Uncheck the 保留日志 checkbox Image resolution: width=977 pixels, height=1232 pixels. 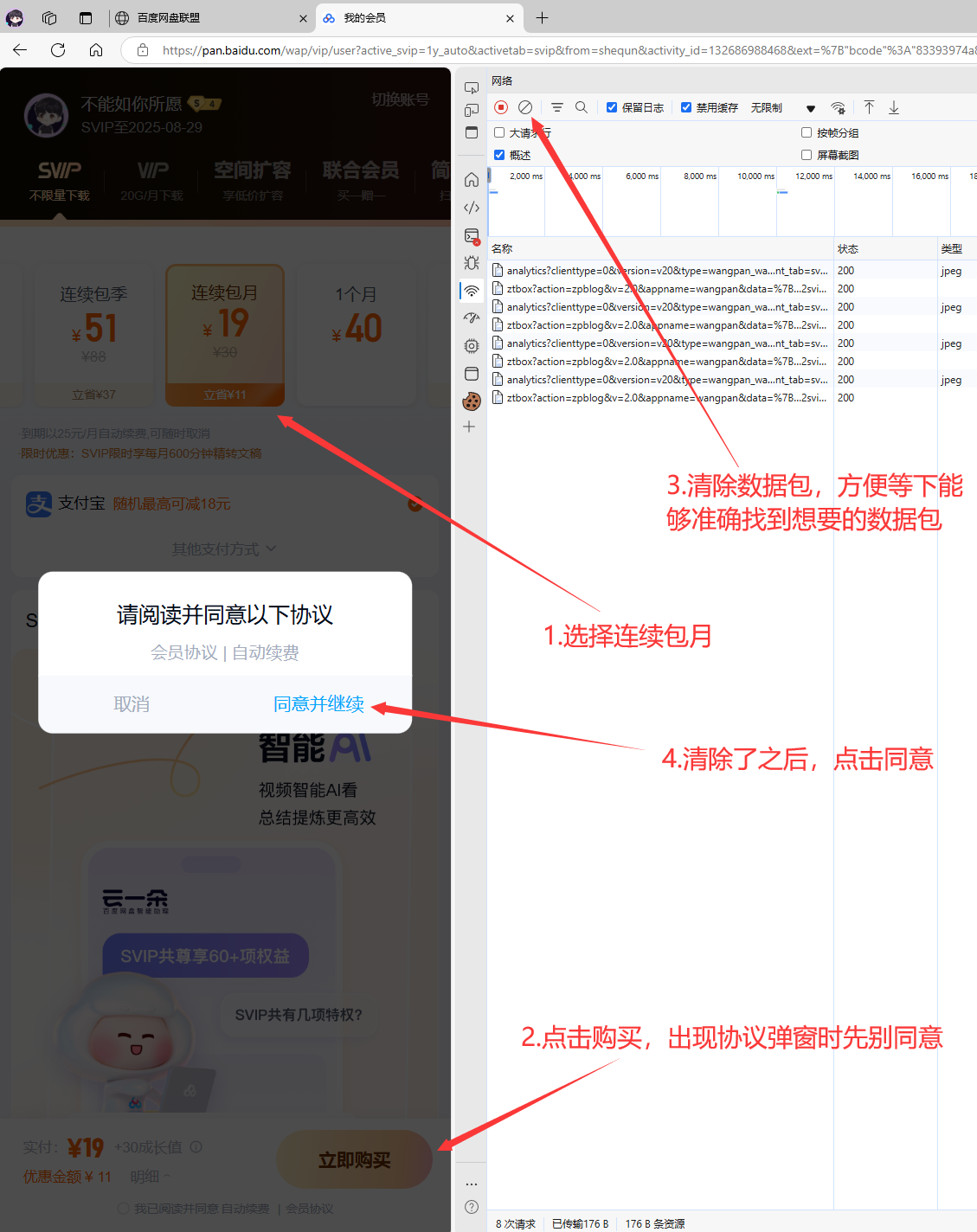coord(612,107)
